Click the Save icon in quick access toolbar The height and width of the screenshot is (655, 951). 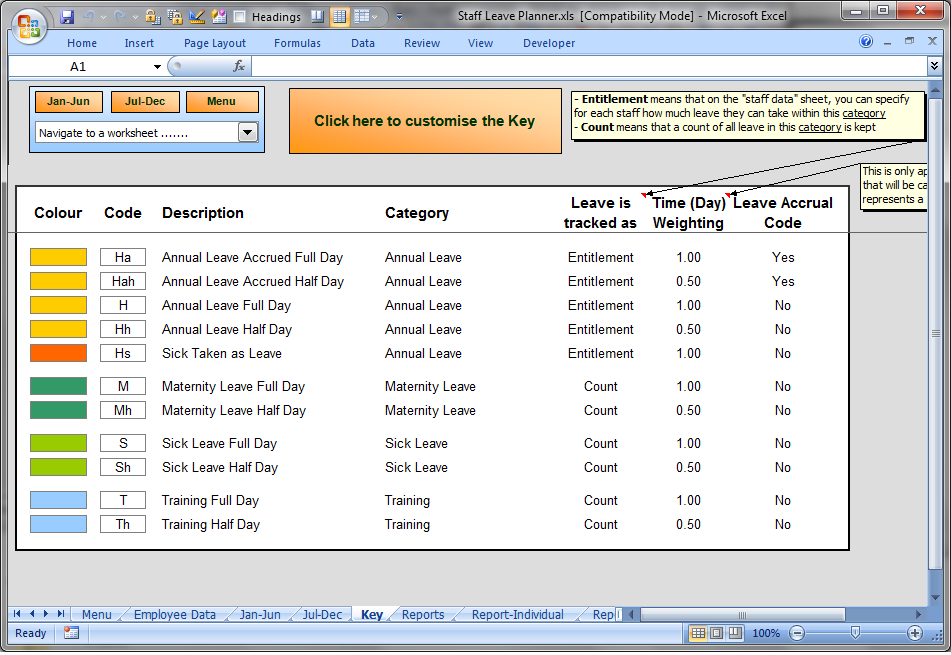click(x=67, y=16)
